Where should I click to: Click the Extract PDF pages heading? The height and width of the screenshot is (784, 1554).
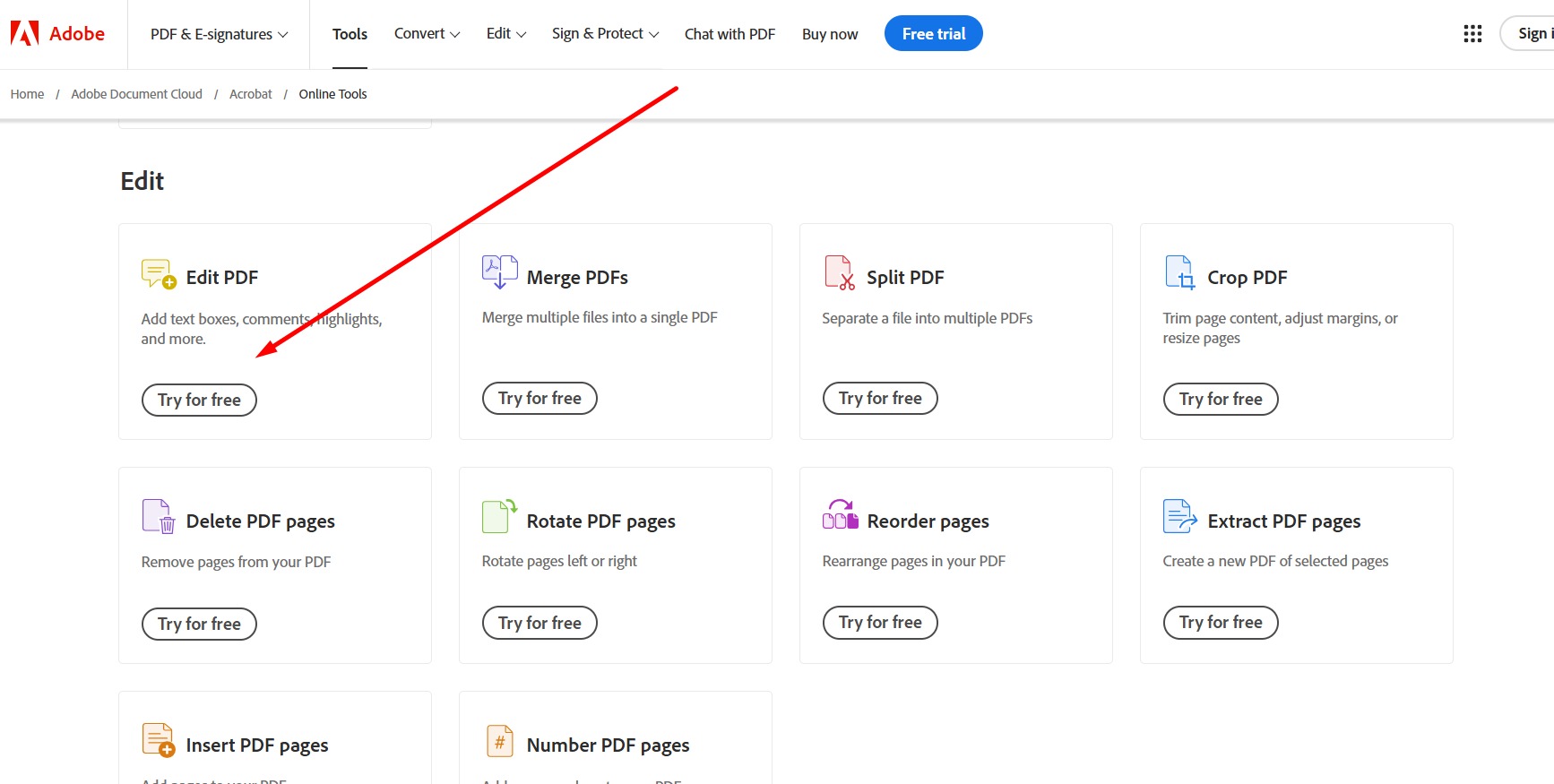pos(1283,521)
